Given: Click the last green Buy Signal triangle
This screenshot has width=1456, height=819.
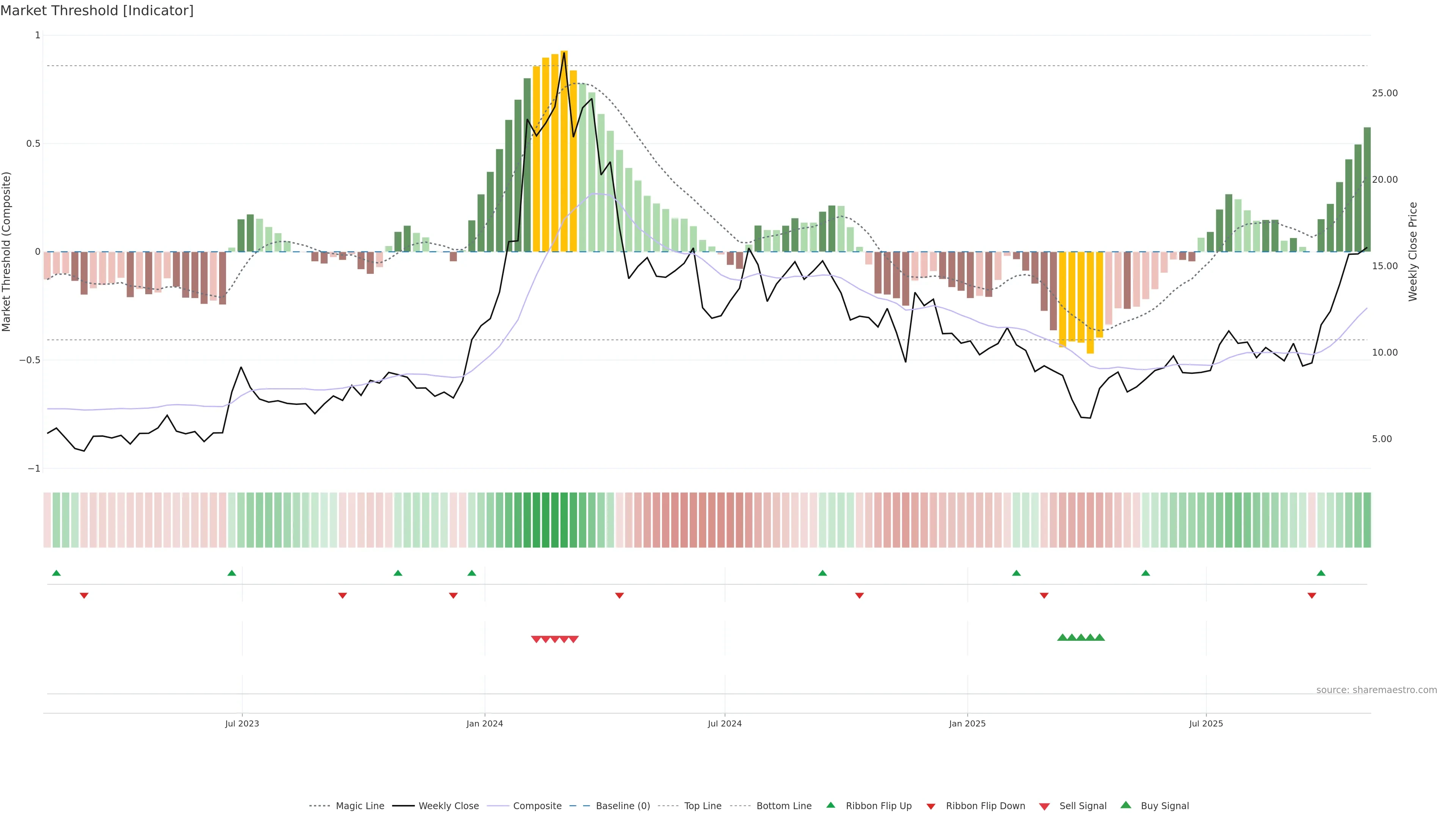Looking at the screenshot, I should (x=1099, y=637).
